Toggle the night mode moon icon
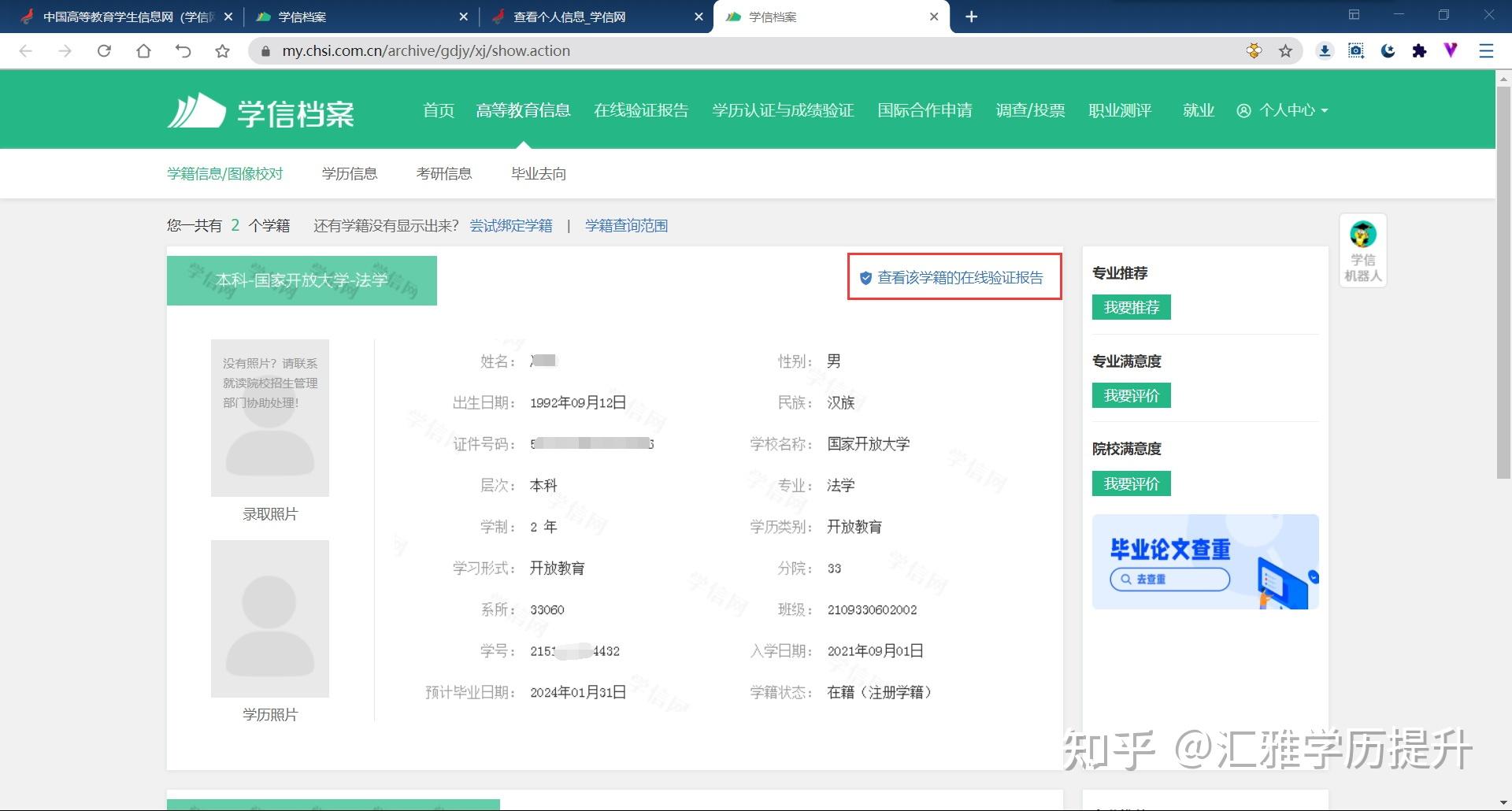1512x811 pixels. coord(1388,51)
